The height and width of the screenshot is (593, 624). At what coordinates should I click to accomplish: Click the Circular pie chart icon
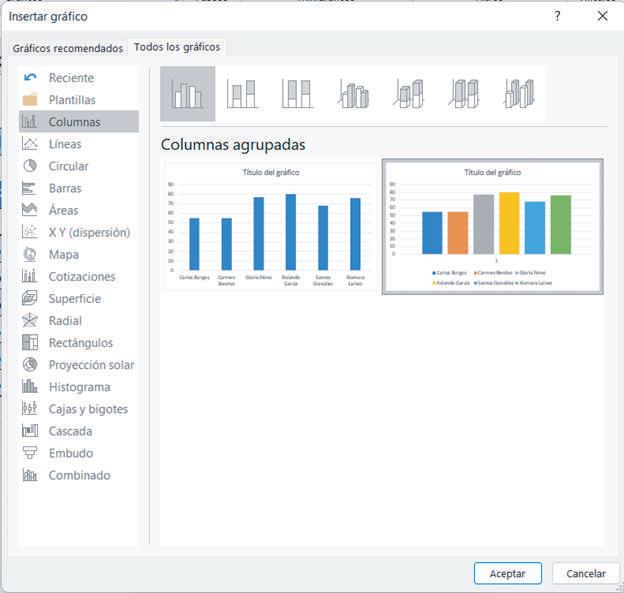(x=30, y=166)
